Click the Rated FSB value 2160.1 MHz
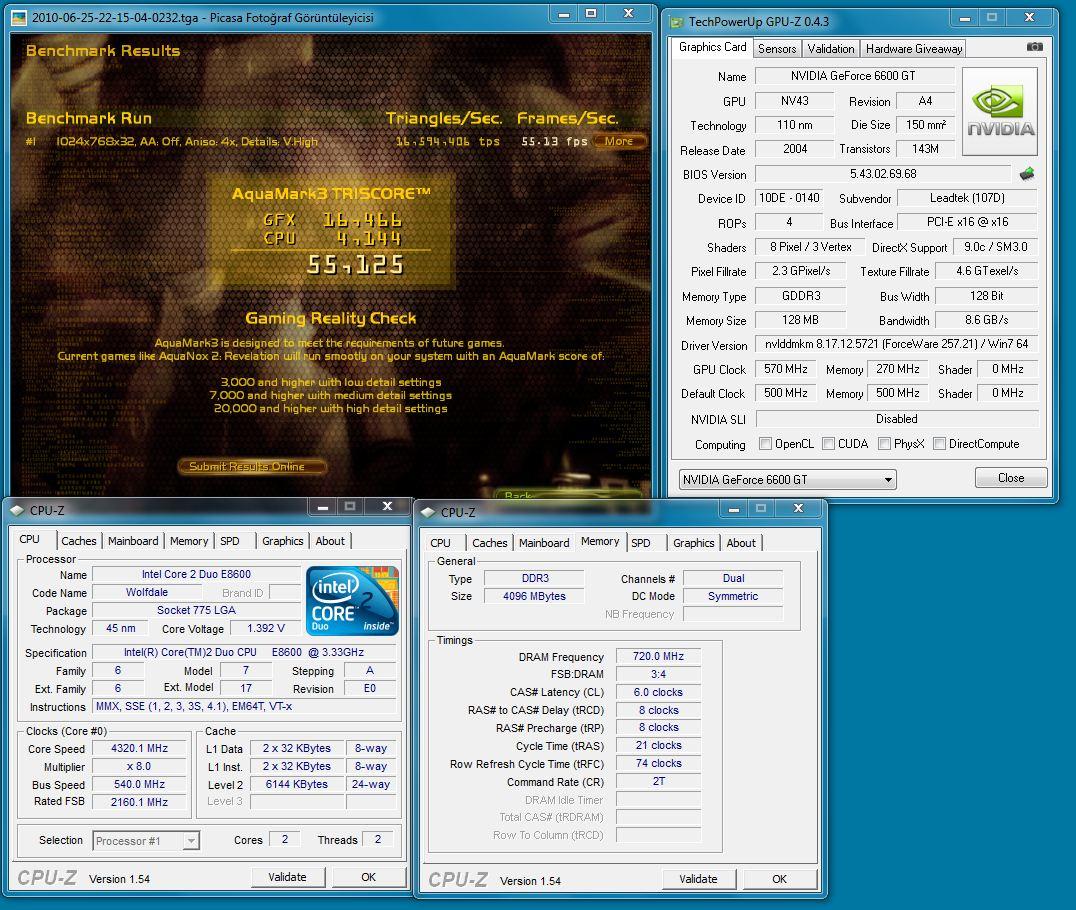The width and height of the screenshot is (1076, 910). click(x=139, y=802)
